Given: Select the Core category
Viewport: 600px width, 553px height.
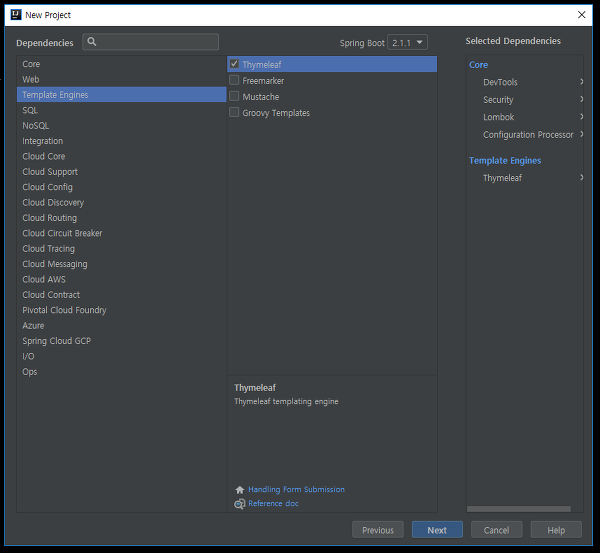Looking at the screenshot, I should pos(122,64).
